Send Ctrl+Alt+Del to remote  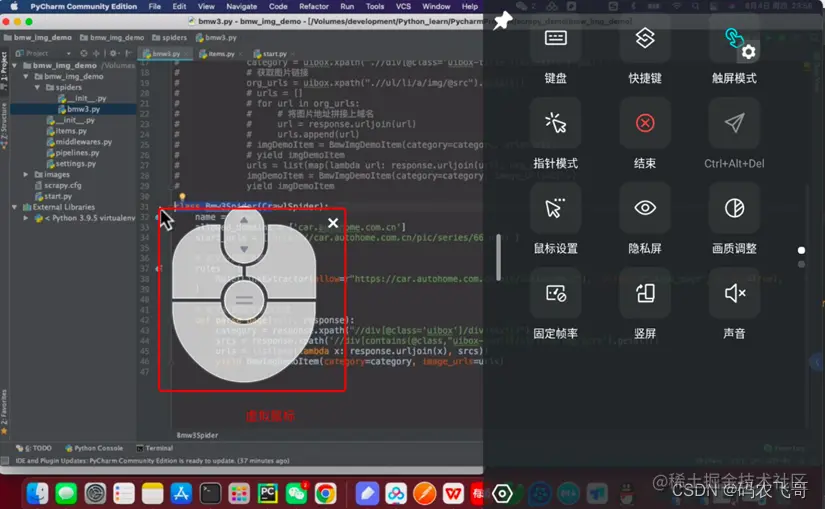coord(735,123)
